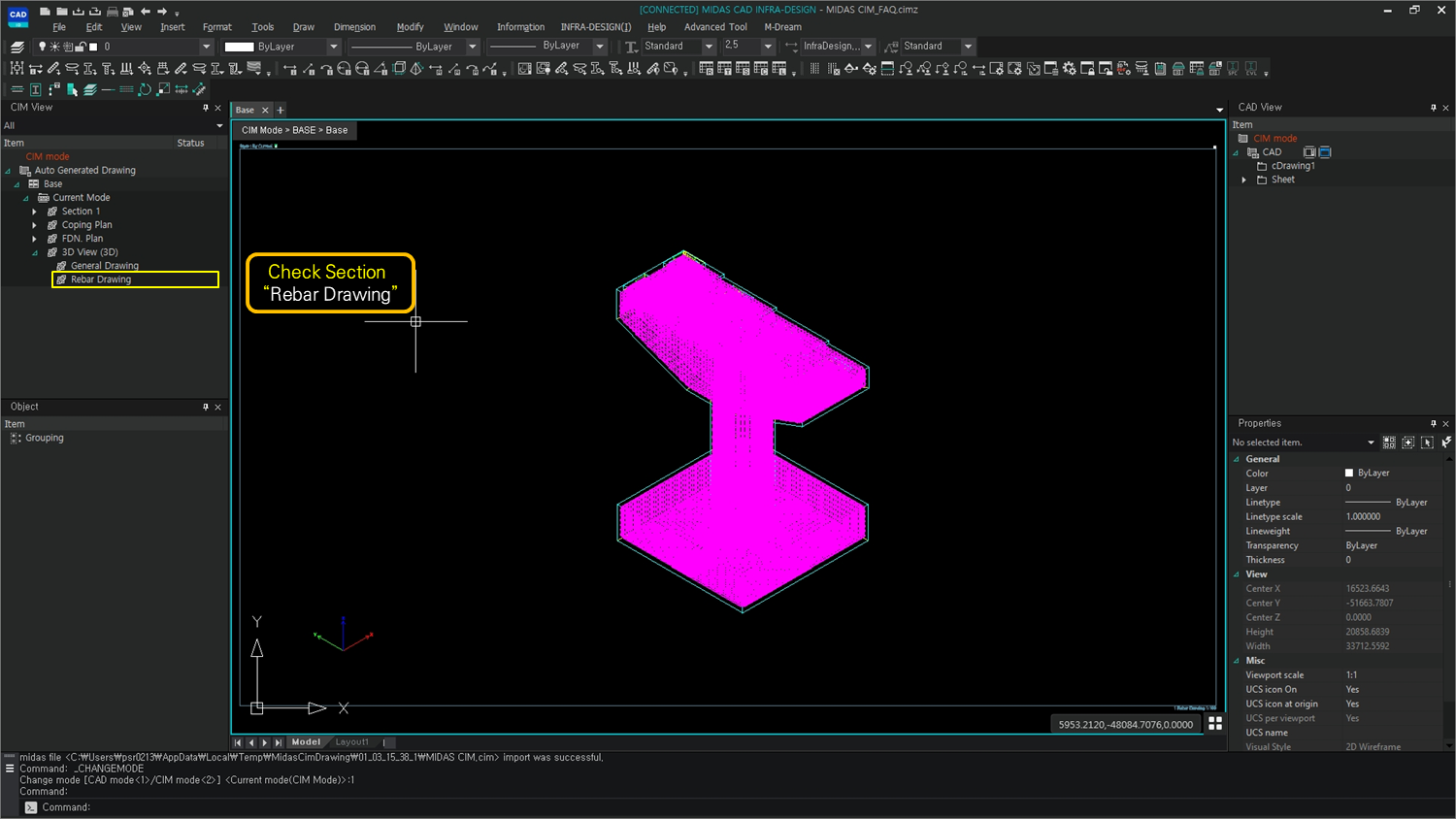Click the pin icon on the CAD View panel
The image size is (1456, 819).
coord(1433,107)
